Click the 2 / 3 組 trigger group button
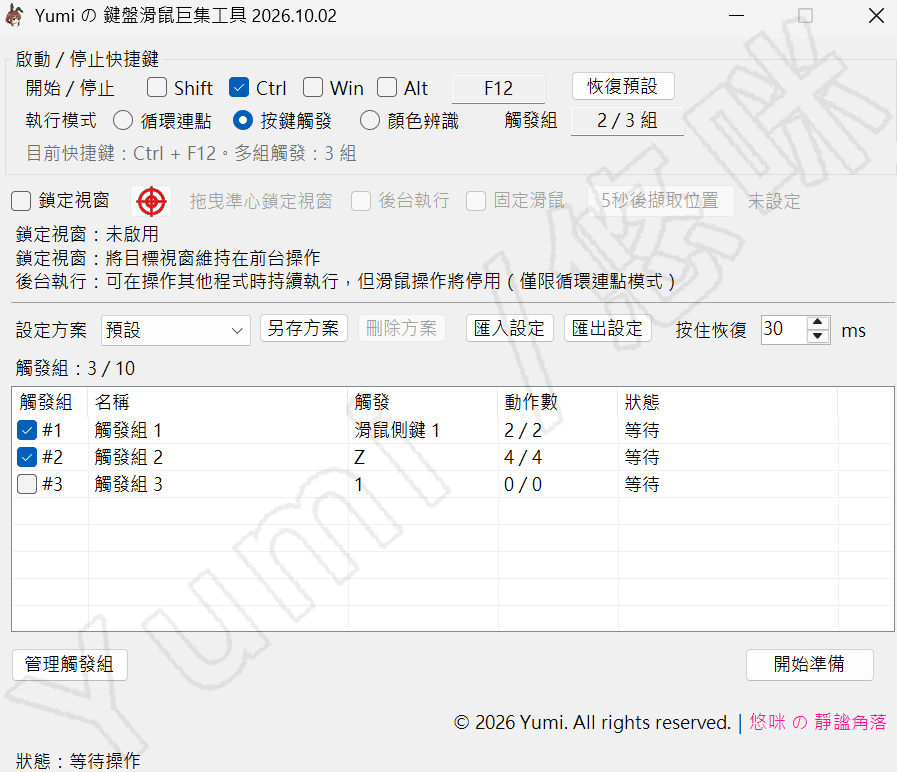The width and height of the screenshot is (897, 772). (627, 121)
